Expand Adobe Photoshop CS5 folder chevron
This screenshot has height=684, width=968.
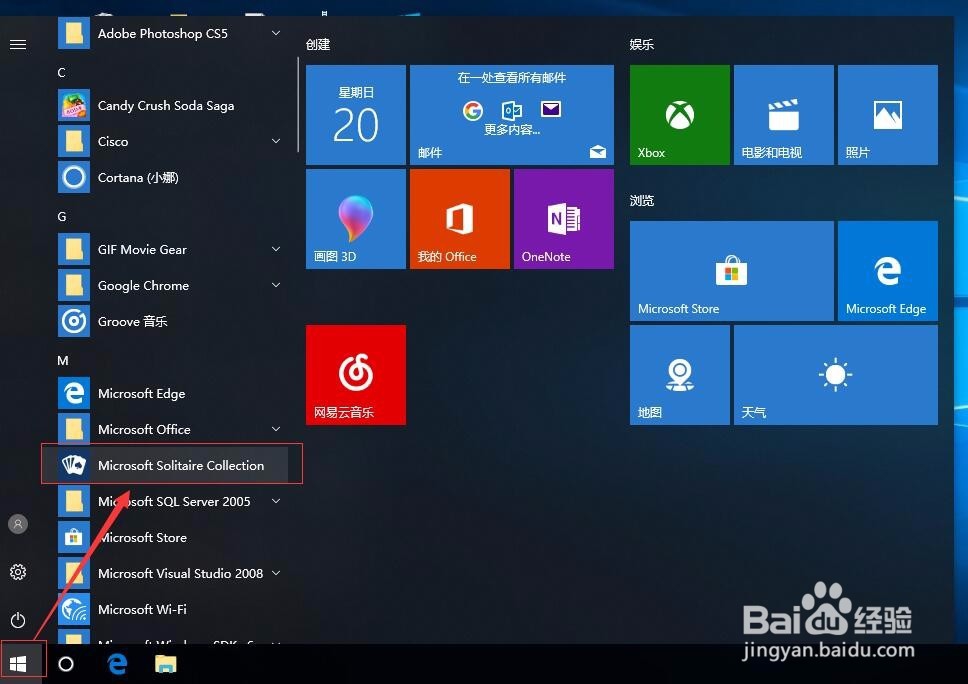point(276,33)
